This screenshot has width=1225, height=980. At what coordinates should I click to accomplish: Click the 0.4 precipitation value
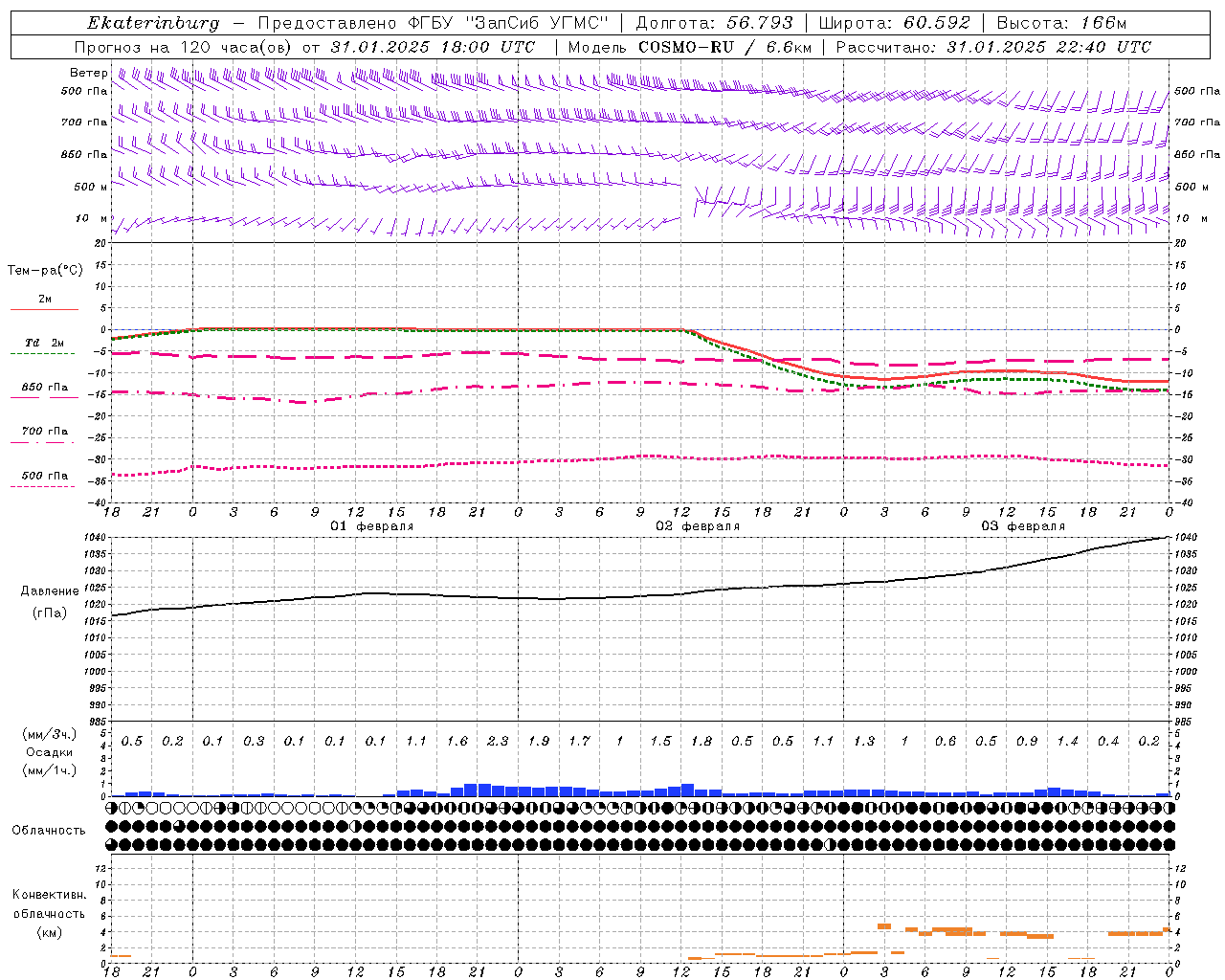coord(1108,742)
